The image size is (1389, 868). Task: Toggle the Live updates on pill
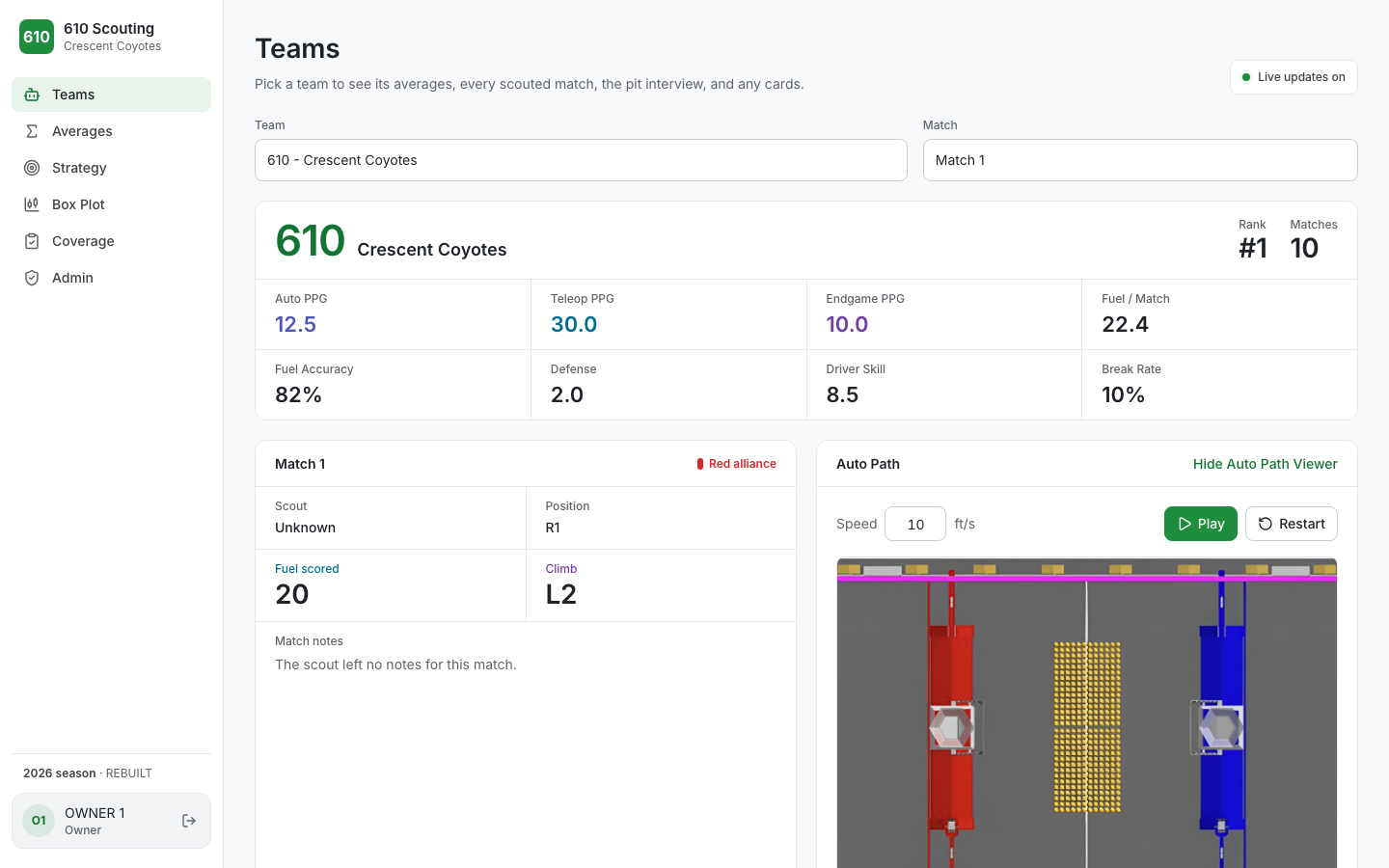[1294, 77]
